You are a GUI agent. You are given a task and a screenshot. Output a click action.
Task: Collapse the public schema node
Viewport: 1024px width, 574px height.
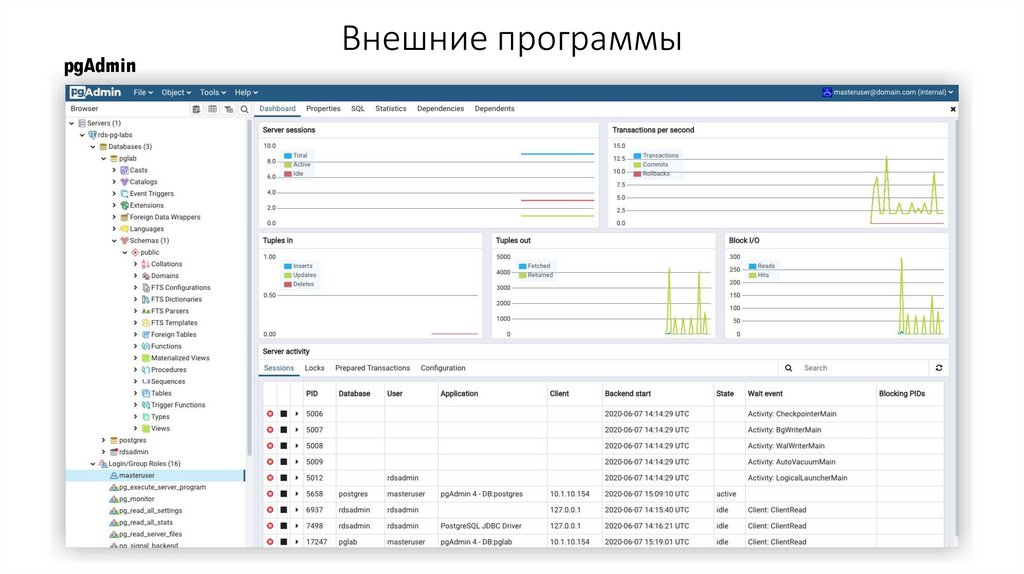click(x=125, y=253)
